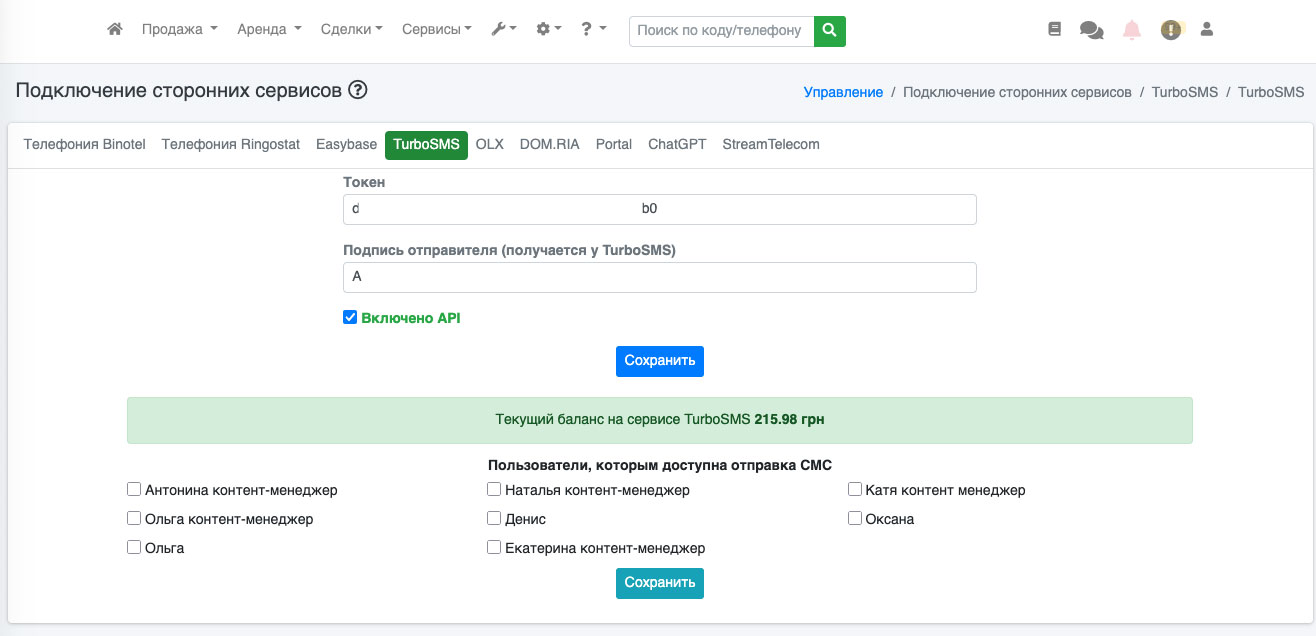Open the user profile icon
The image size is (1316, 636).
[x=1207, y=30]
